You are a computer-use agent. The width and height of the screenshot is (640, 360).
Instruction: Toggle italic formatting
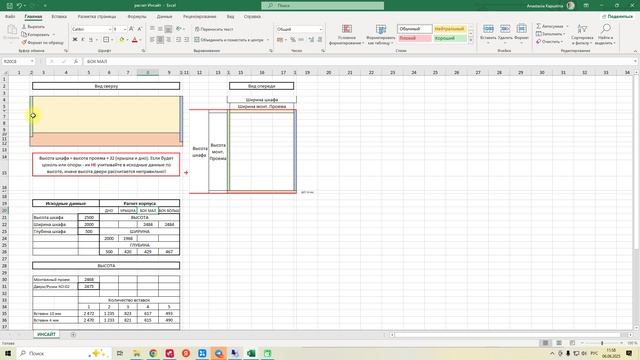pyautogui.click(x=83, y=40)
